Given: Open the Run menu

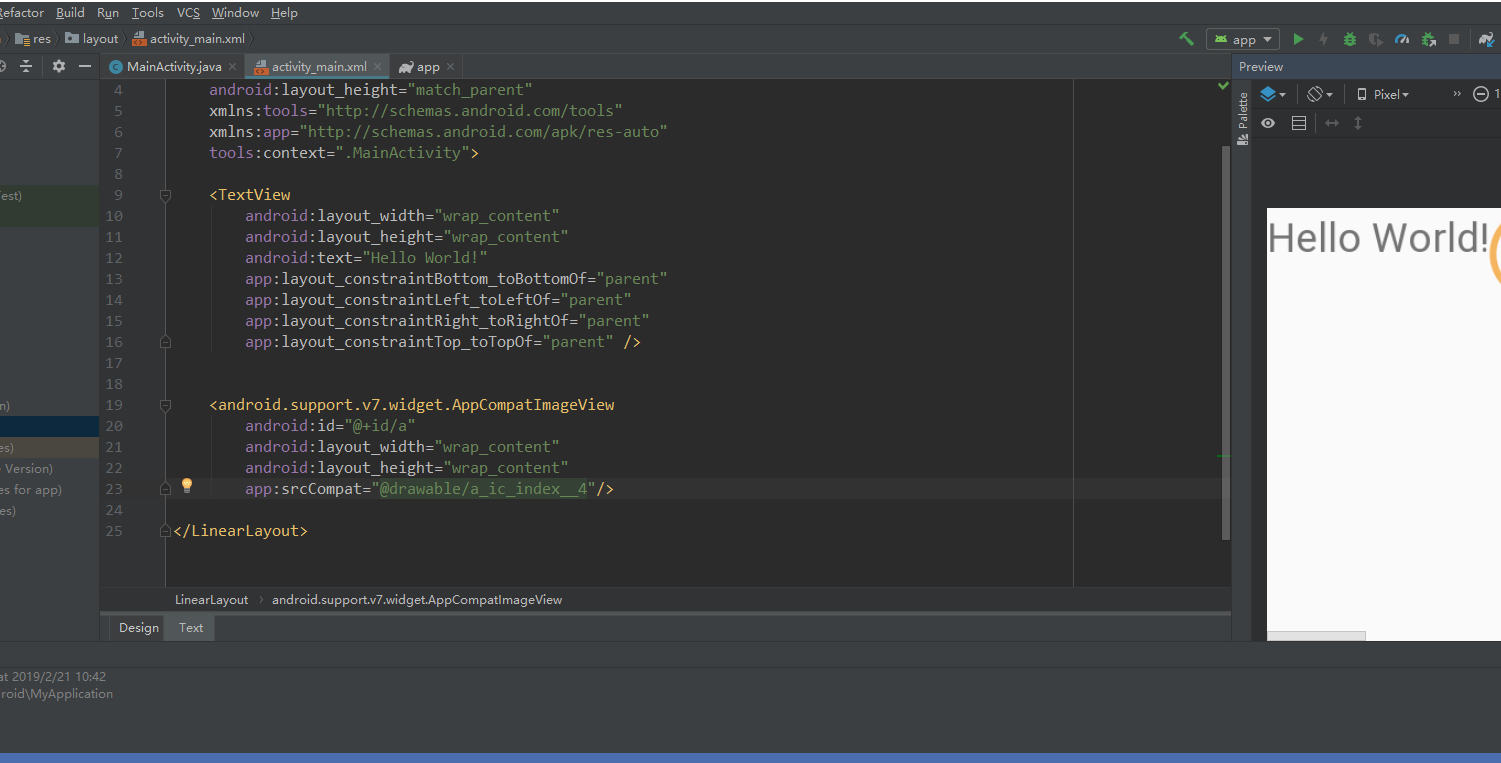Looking at the screenshot, I should 108,13.
